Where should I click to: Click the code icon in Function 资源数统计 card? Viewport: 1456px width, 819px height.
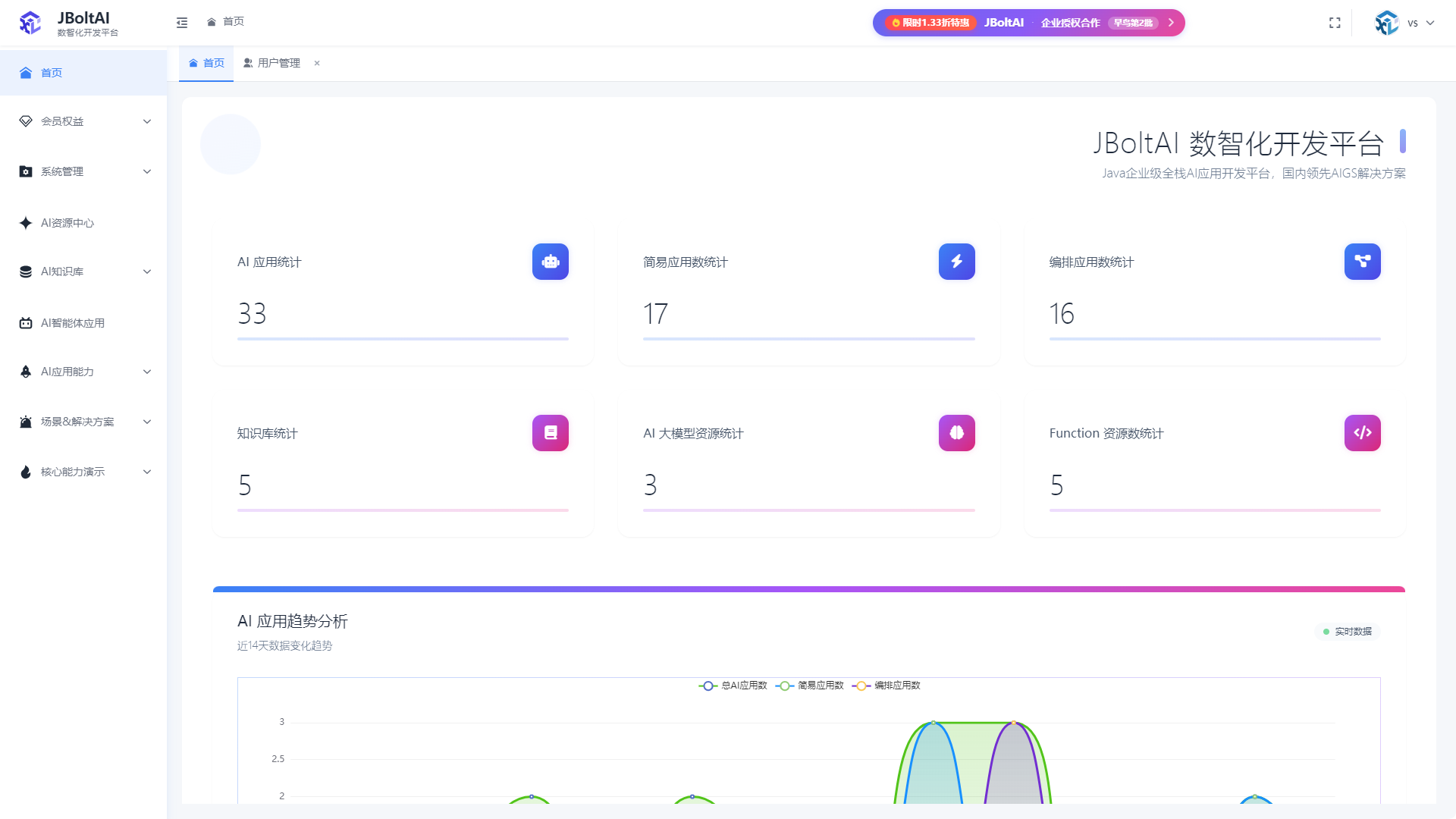1362,433
